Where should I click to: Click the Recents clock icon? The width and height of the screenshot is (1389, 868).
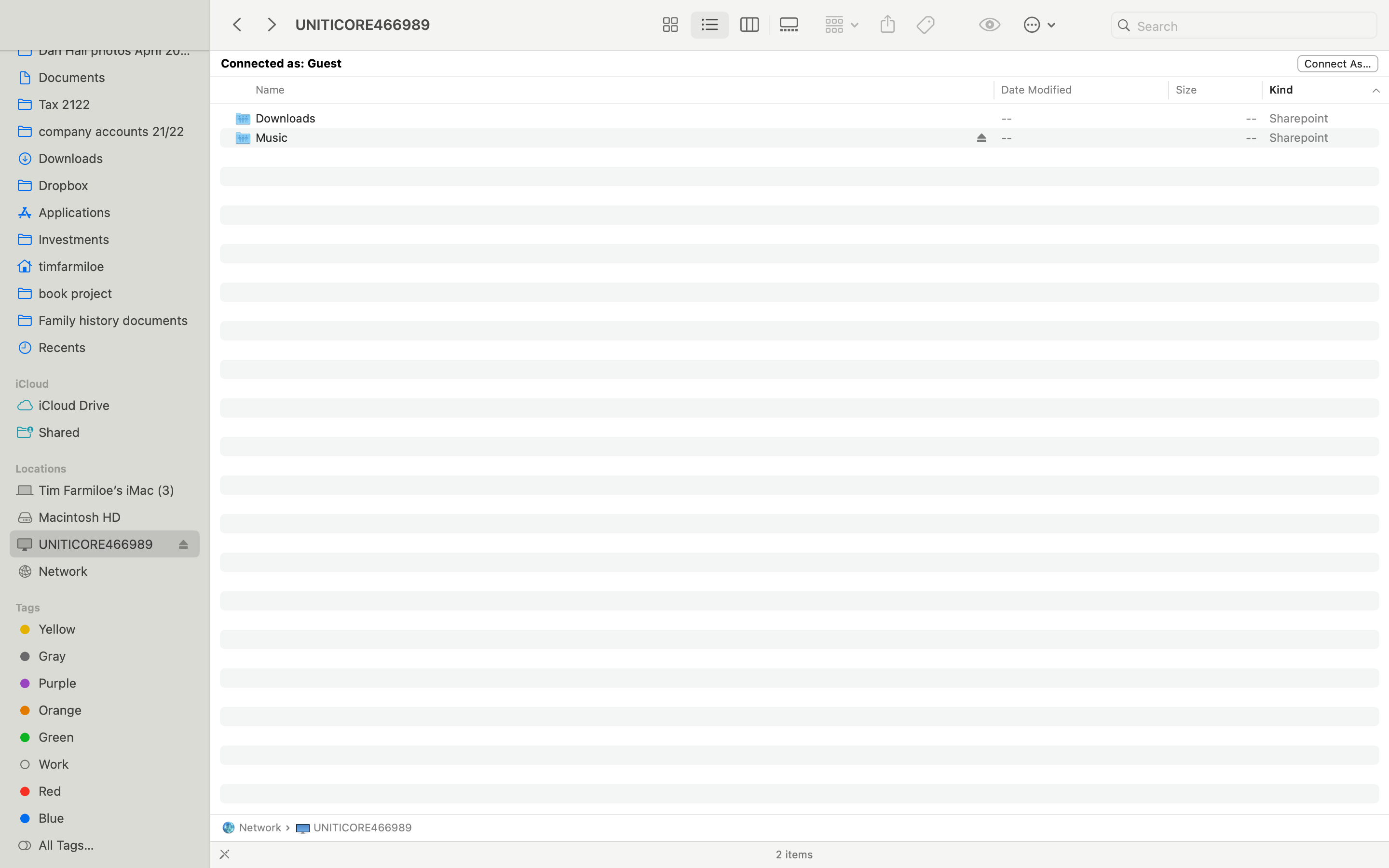25,347
